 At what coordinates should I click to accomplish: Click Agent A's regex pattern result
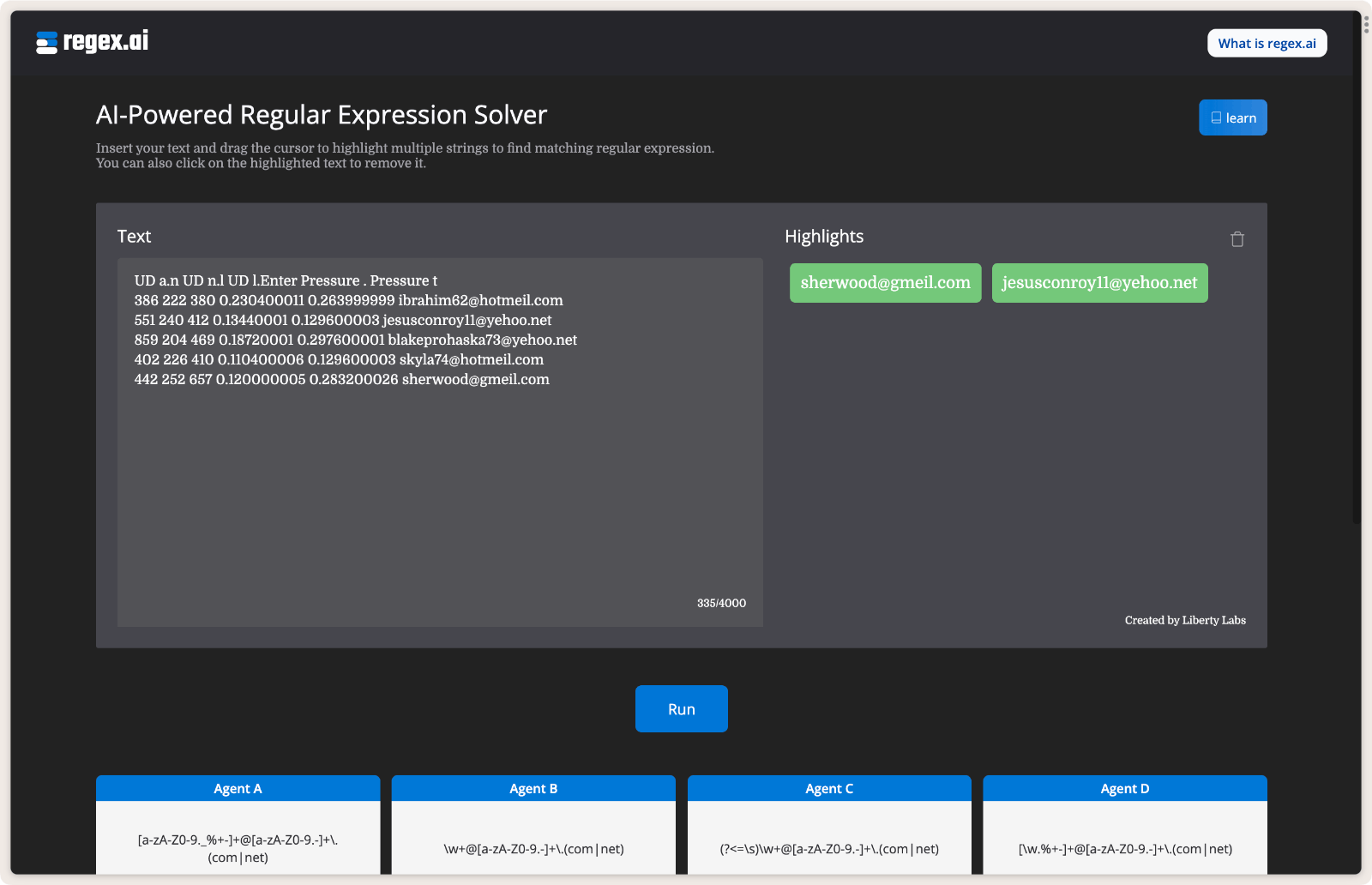coord(238,847)
